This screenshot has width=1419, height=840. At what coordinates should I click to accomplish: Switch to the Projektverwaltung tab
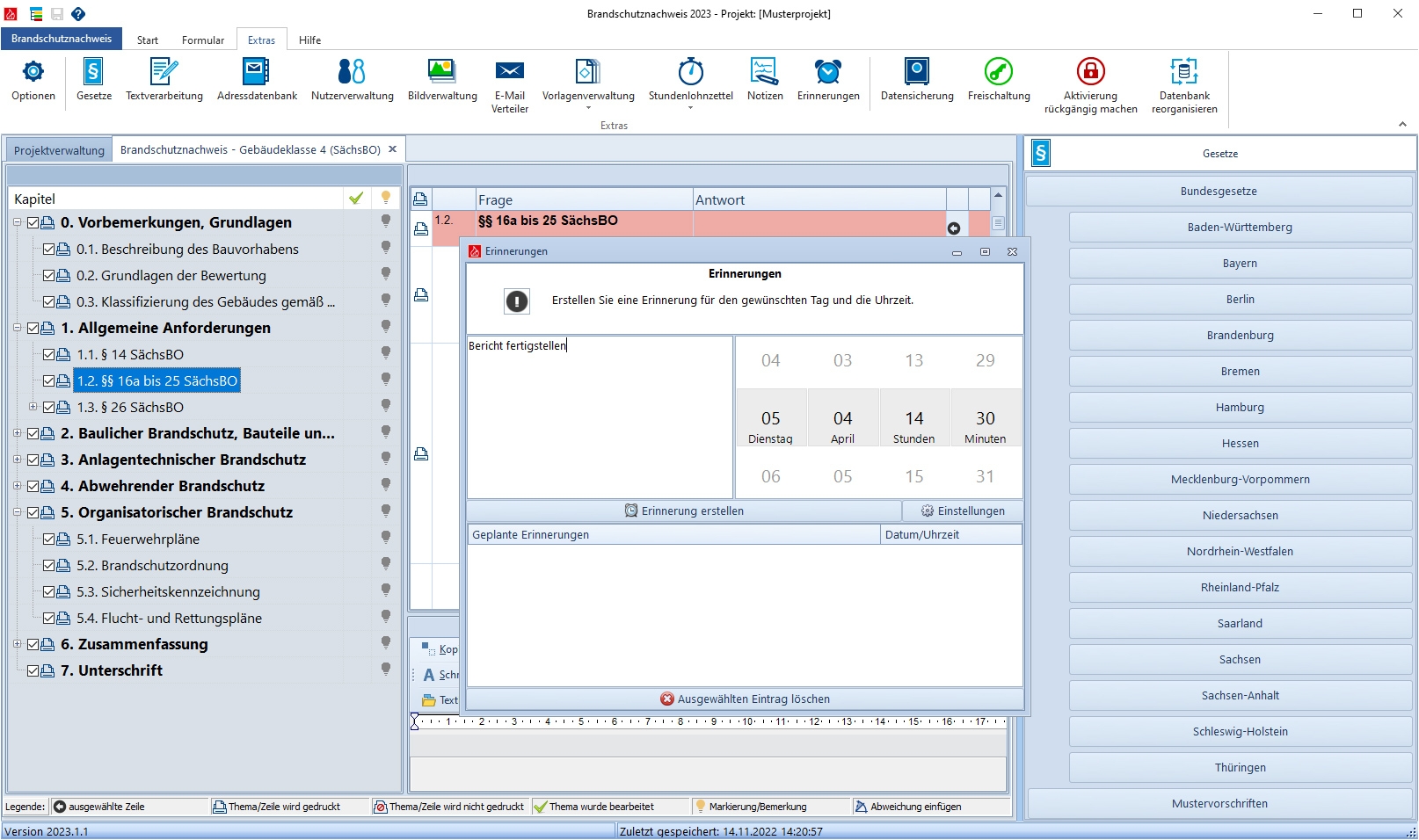[x=59, y=150]
